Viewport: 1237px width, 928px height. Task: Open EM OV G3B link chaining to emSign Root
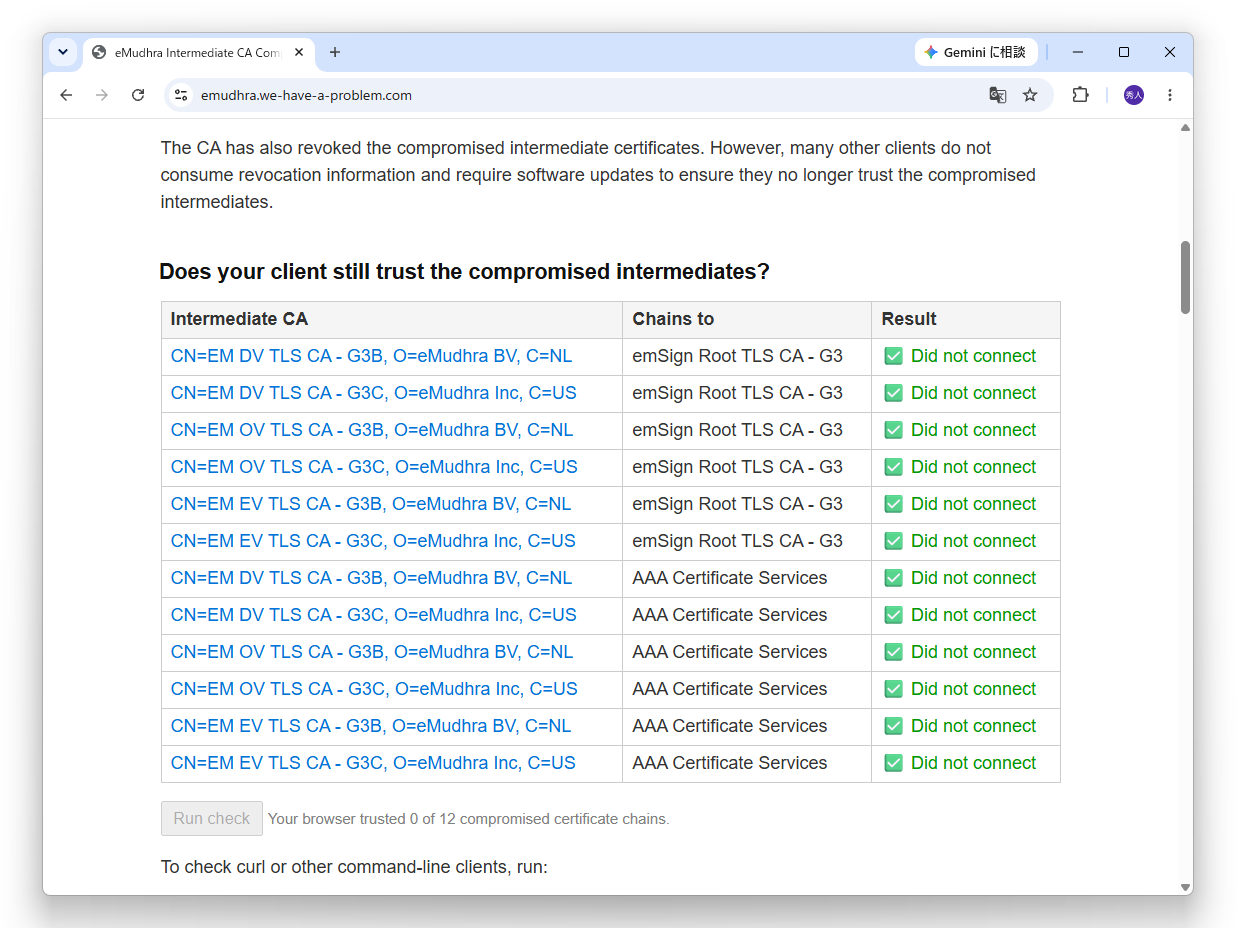point(372,430)
